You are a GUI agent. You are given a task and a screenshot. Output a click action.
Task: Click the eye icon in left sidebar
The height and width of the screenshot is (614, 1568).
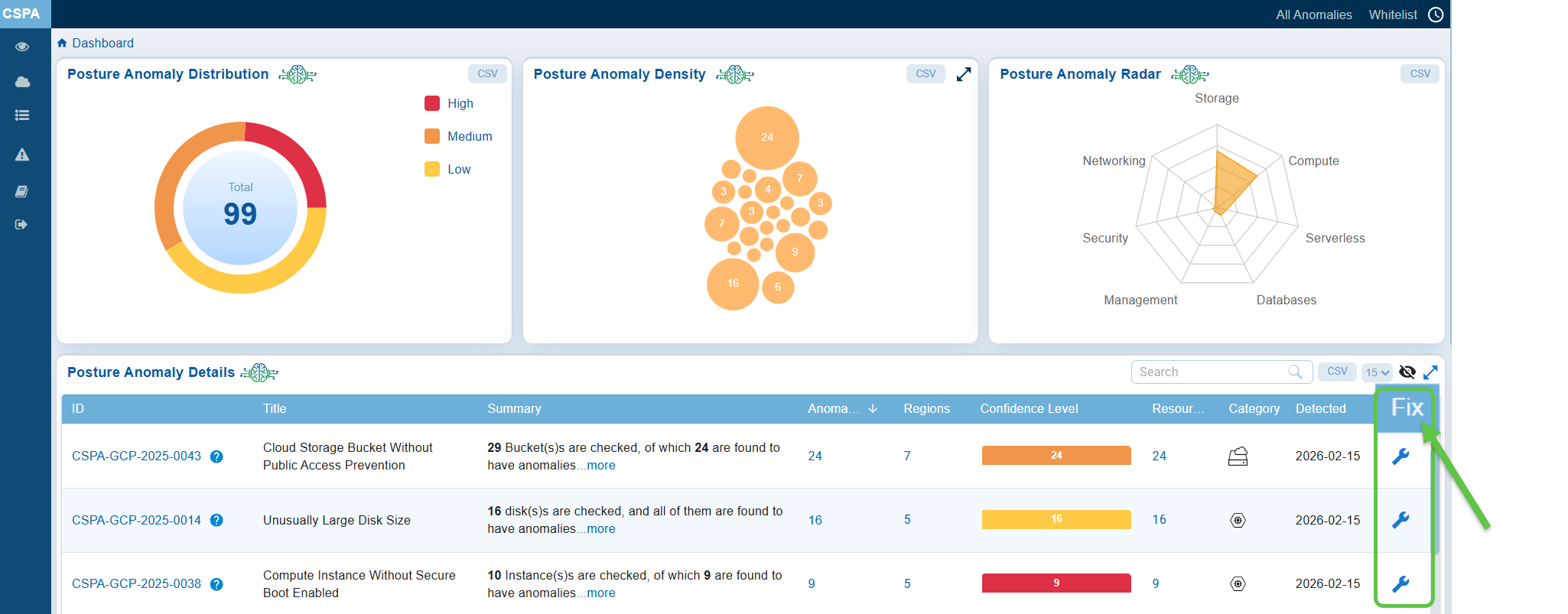pos(22,47)
